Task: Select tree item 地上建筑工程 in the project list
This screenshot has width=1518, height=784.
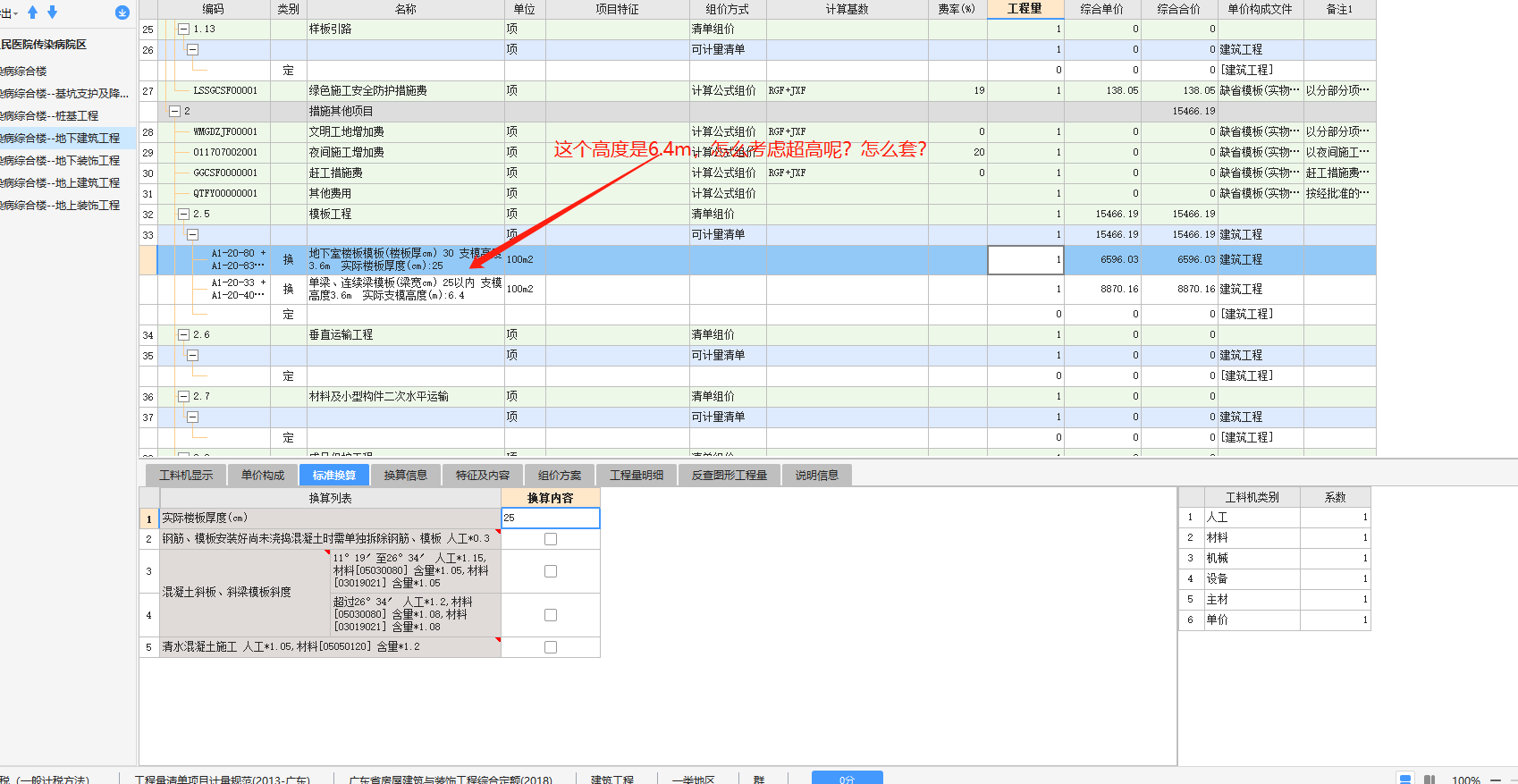Action: point(67,183)
